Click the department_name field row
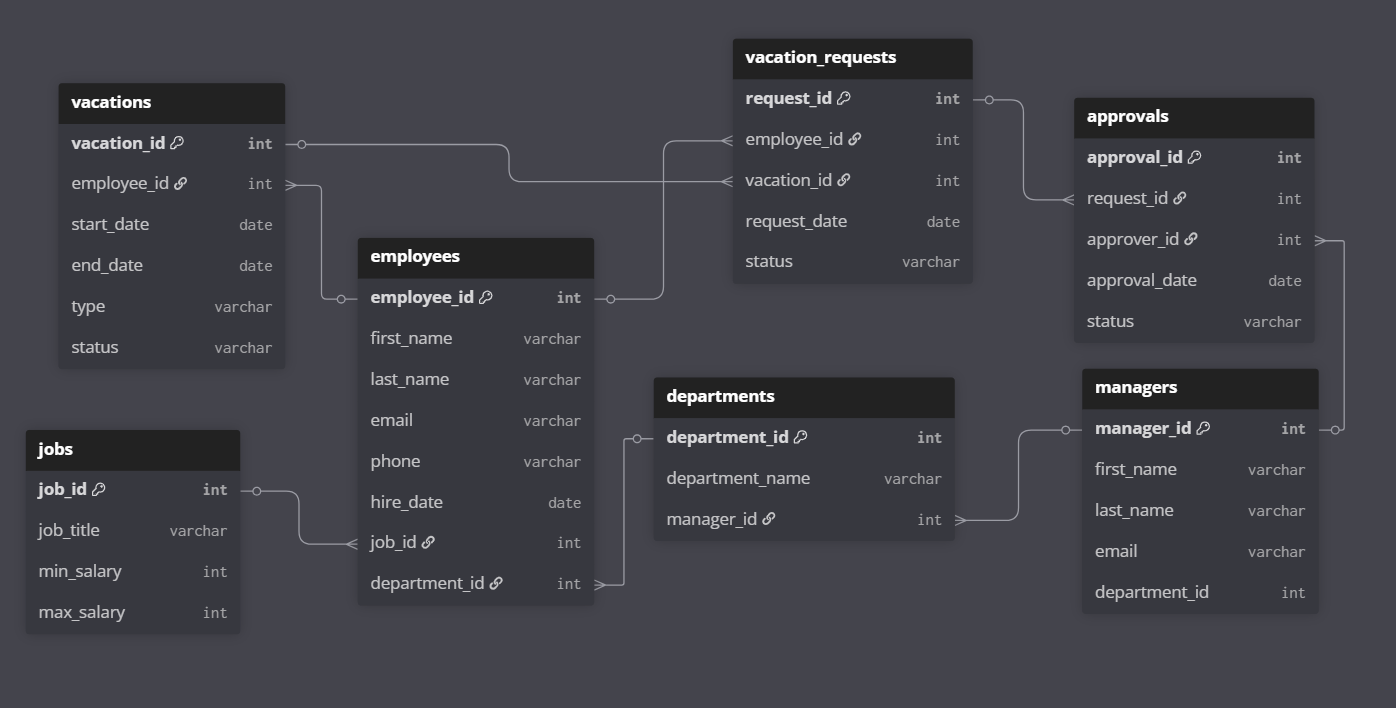Viewport: 1396px width, 708px height. 803,478
